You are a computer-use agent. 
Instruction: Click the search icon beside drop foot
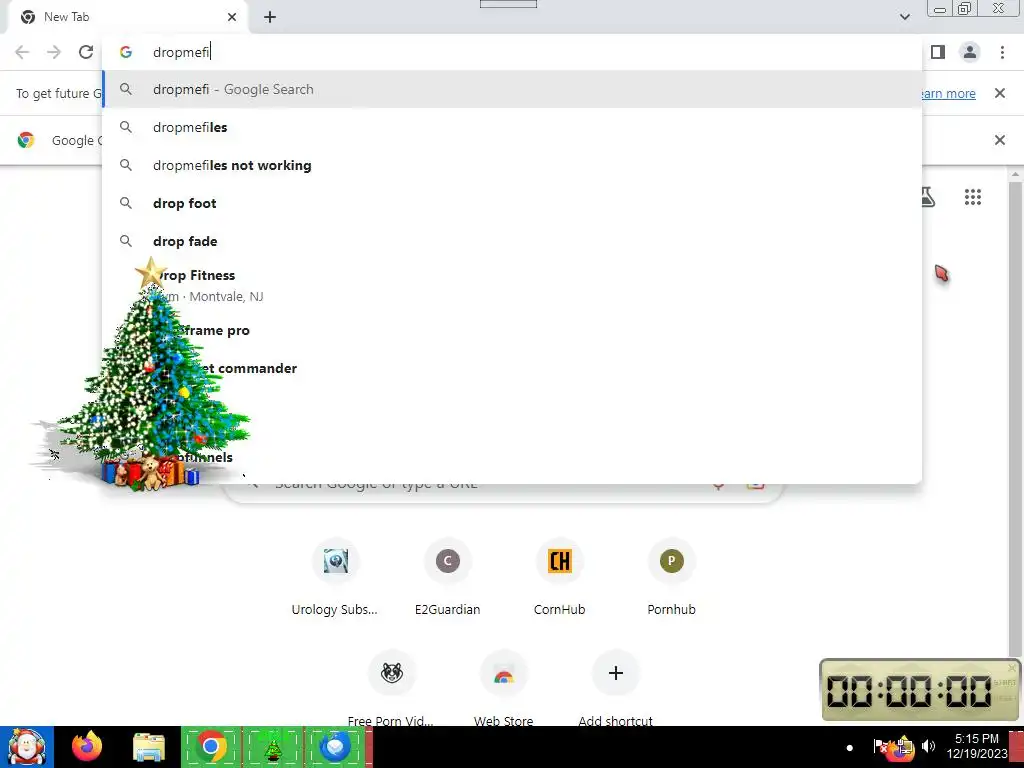pyautogui.click(x=126, y=203)
